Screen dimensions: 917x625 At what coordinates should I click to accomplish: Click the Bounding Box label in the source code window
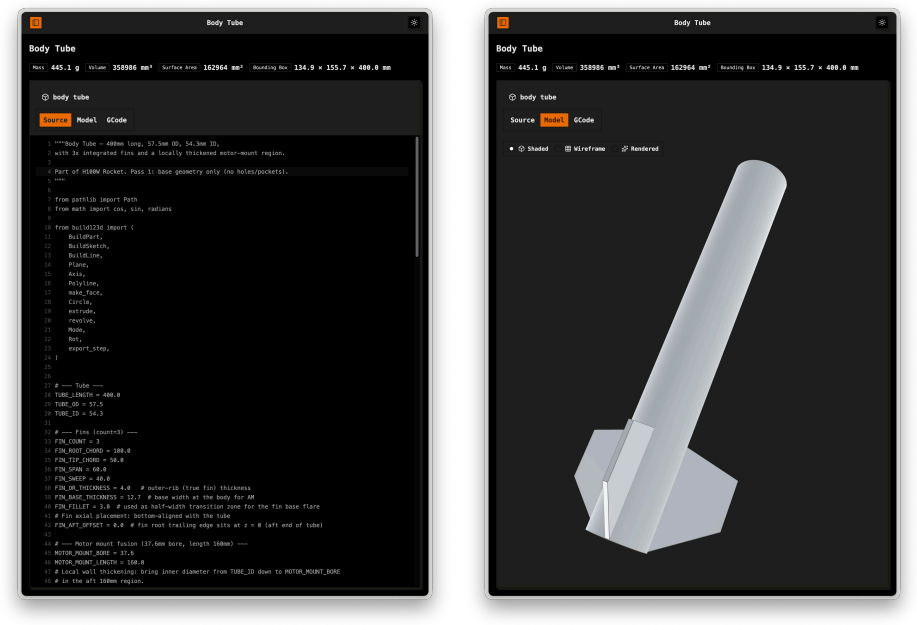[x=270, y=68]
